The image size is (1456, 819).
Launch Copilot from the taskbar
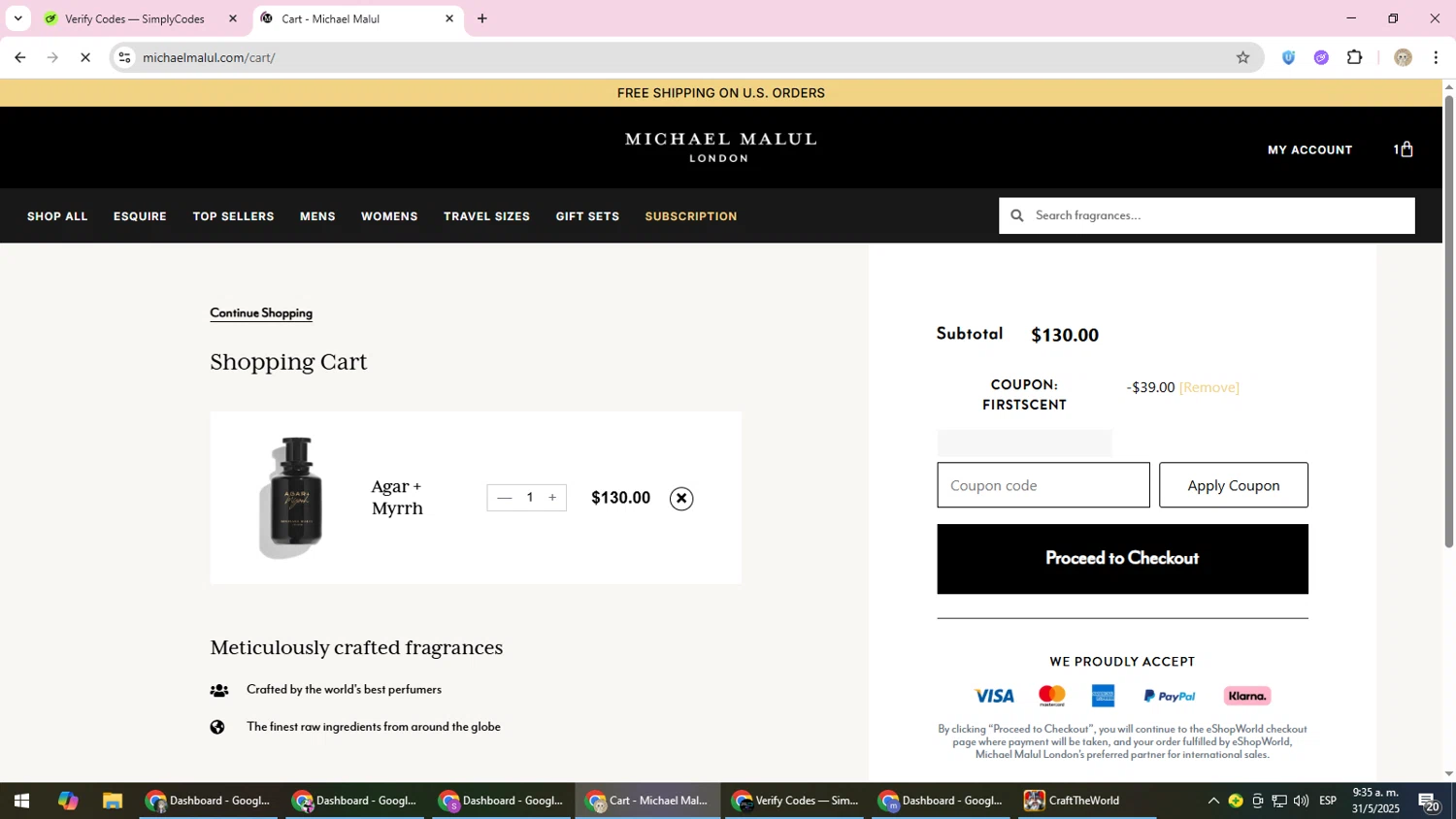(67, 801)
